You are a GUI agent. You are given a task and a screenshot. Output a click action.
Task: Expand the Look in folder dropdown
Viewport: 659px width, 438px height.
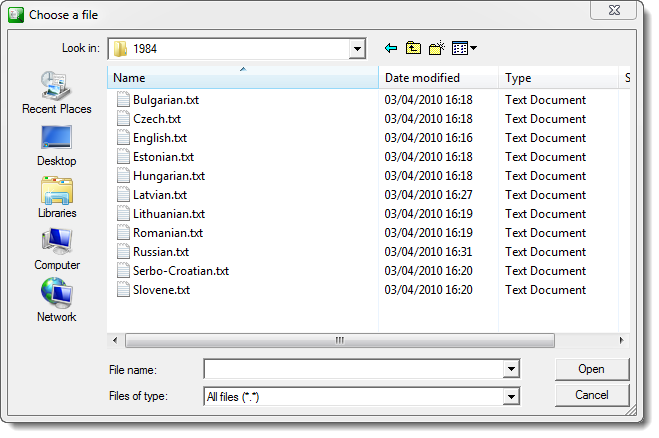[x=357, y=48]
